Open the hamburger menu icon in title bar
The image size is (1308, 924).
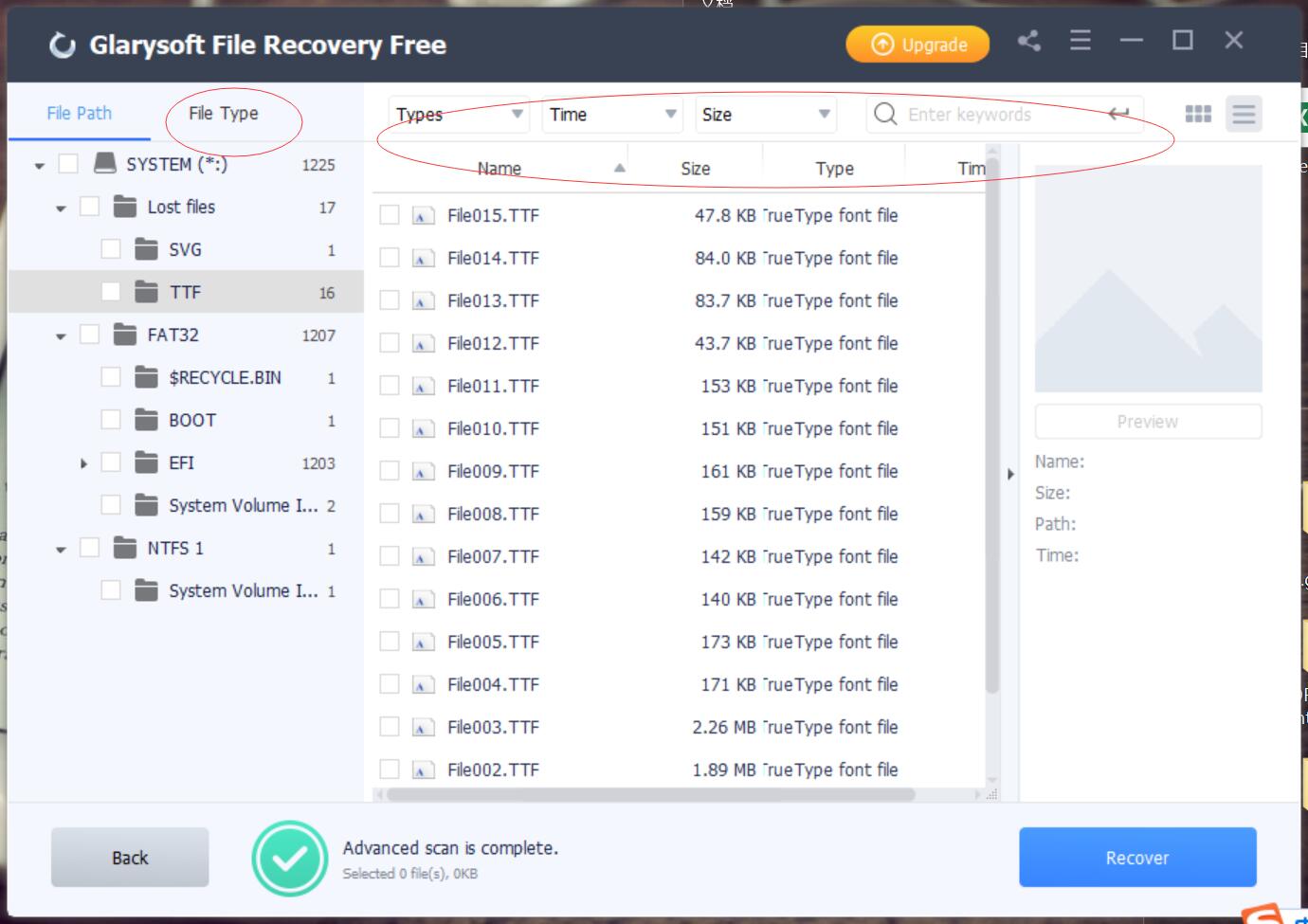click(x=1080, y=41)
